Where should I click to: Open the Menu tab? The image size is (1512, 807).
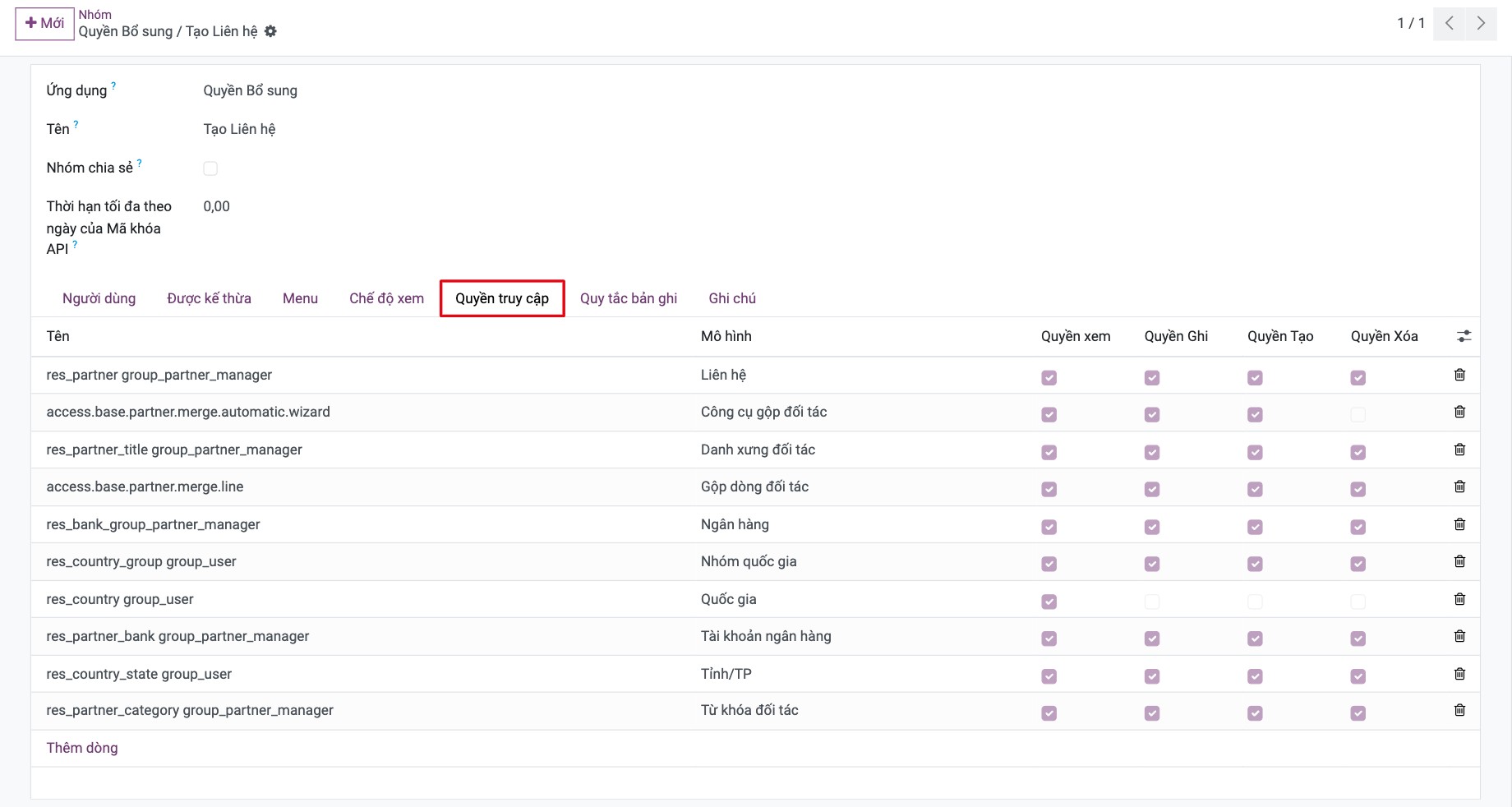(x=300, y=298)
